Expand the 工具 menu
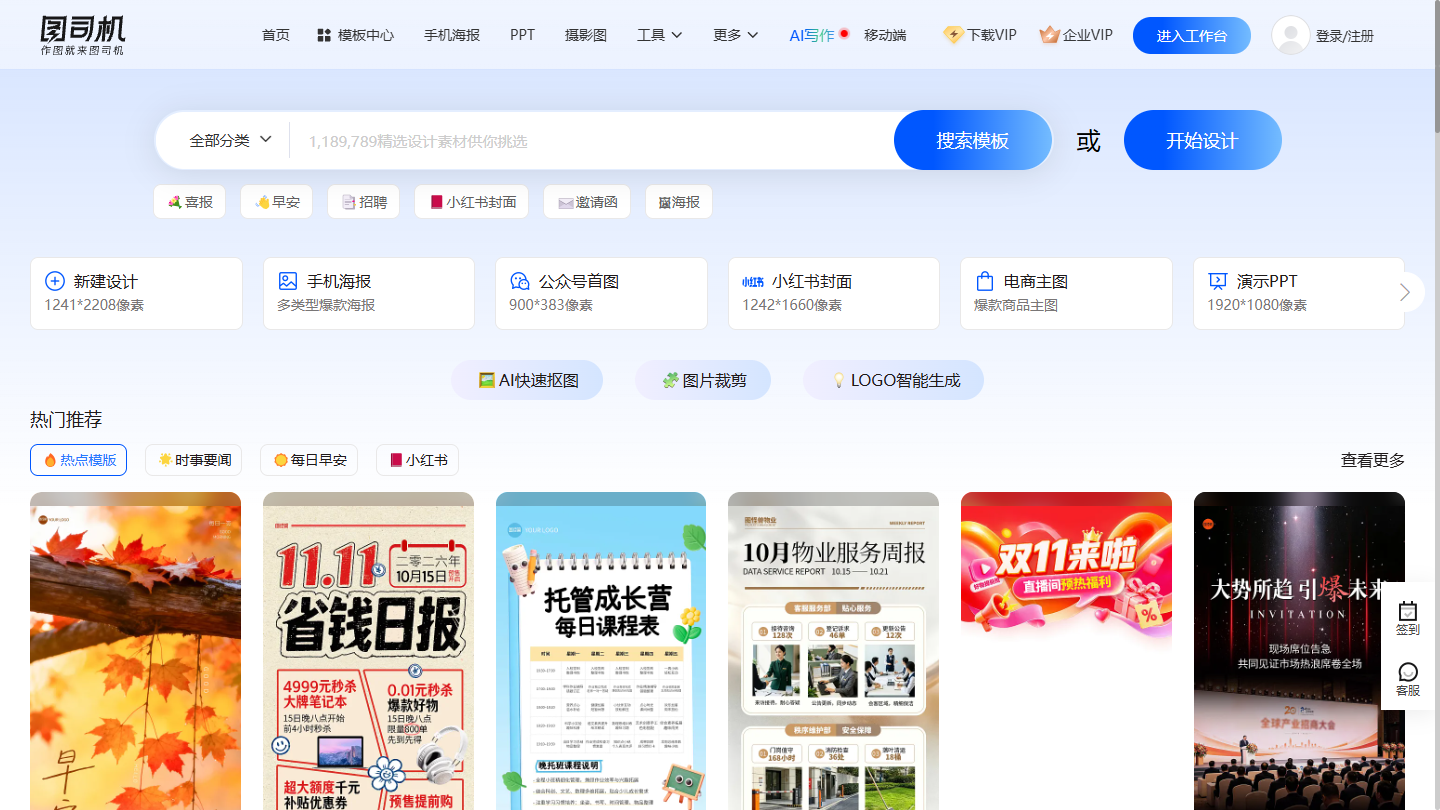1440x810 pixels. tap(660, 35)
